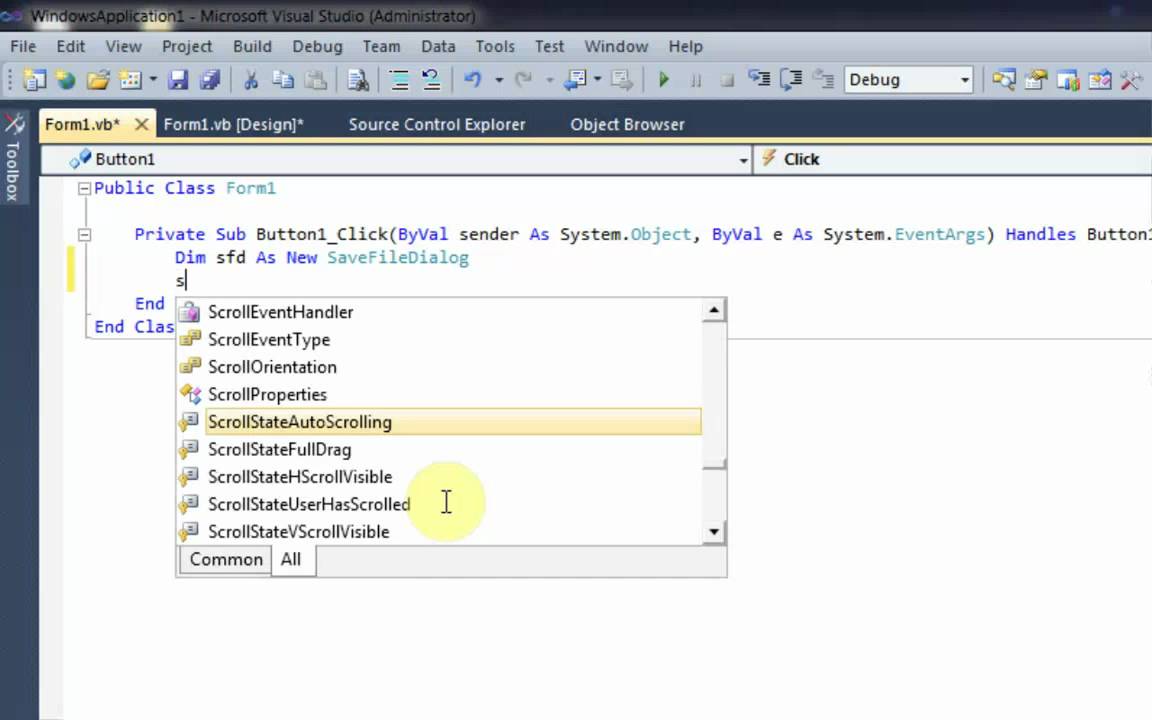The height and width of the screenshot is (720, 1152).
Task: Click the Step Out icon
Action: (823, 79)
